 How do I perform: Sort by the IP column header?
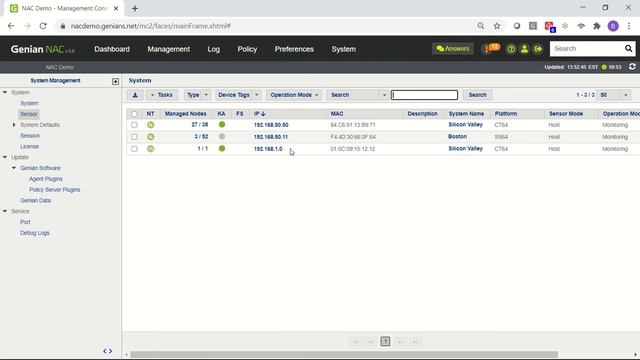coord(260,114)
